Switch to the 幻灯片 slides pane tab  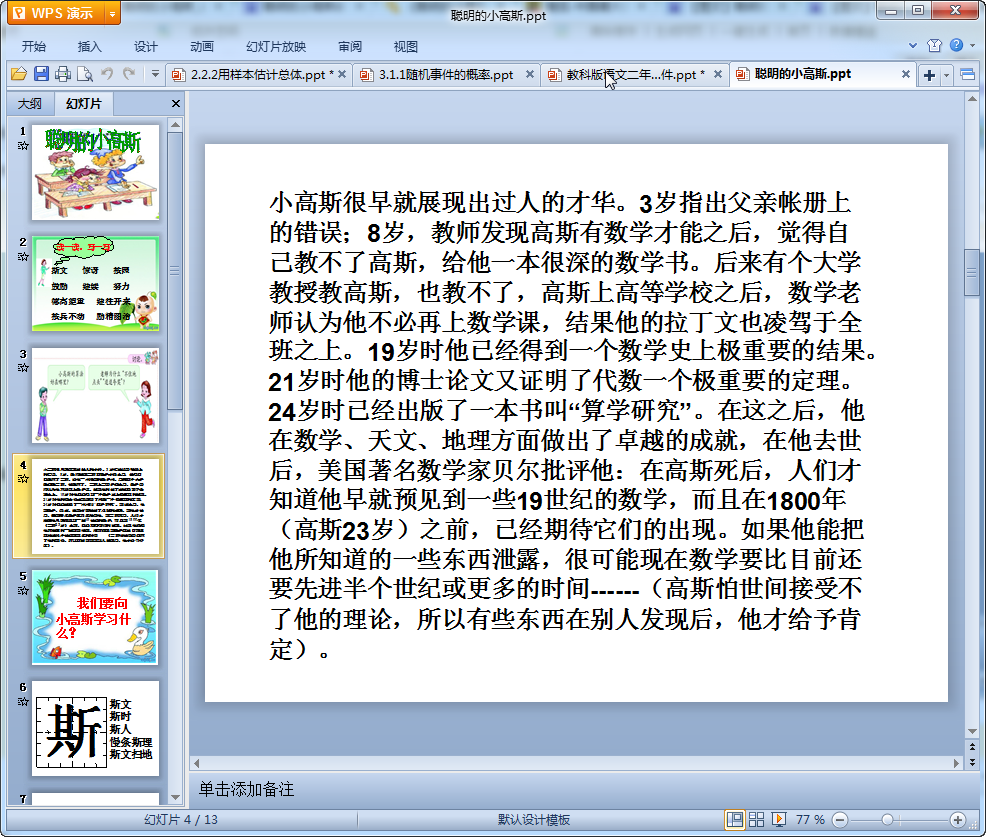[84, 104]
